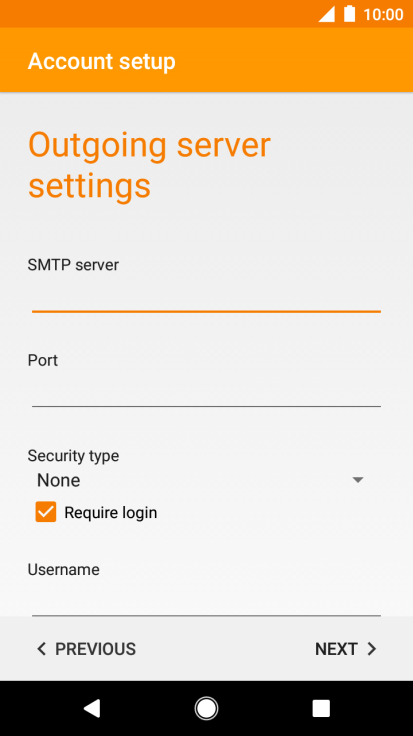
Task: Go to the NEXT setup step
Action: [346, 649]
